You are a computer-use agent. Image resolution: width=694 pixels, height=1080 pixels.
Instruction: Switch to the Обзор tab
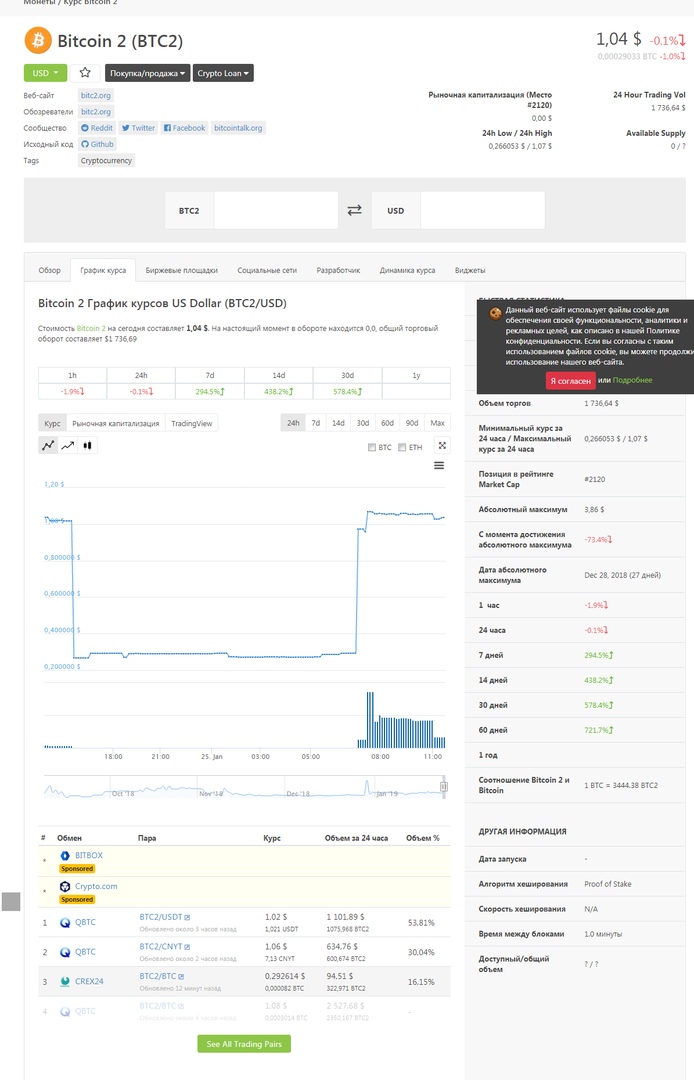pyautogui.click(x=50, y=271)
